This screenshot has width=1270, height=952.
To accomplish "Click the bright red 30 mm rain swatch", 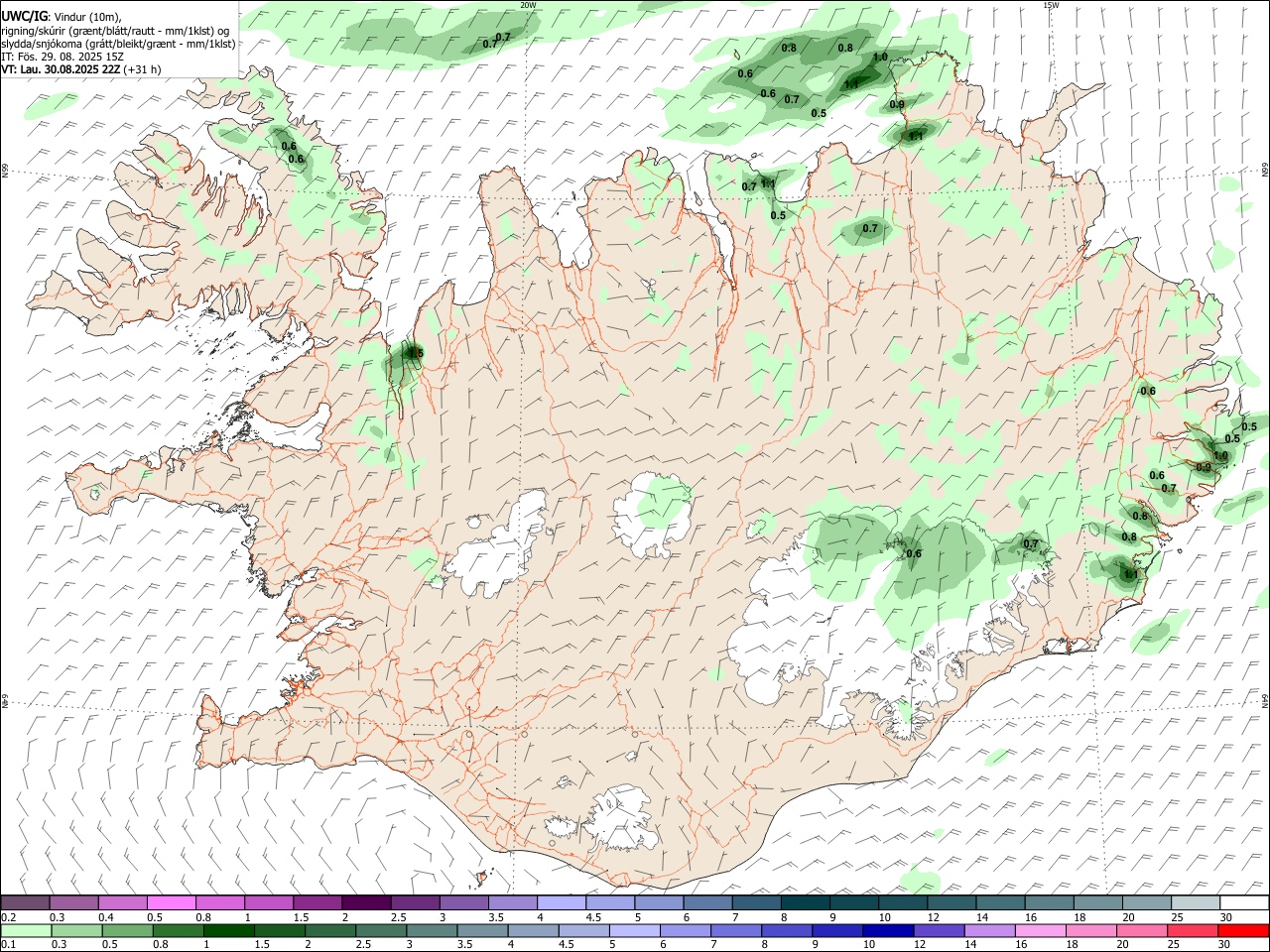I will pos(1242,931).
